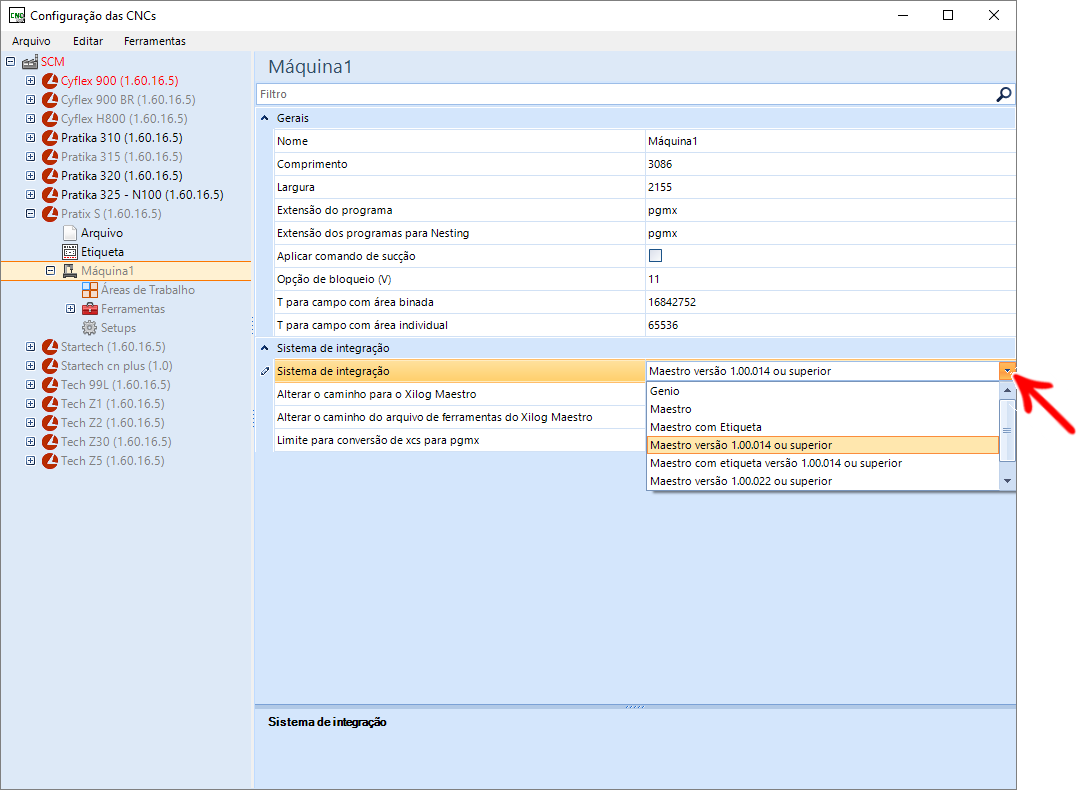Select Startech cn plus (1.0) tree row
Image resolution: width=1088 pixels, height=790 pixels.
[117, 366]
